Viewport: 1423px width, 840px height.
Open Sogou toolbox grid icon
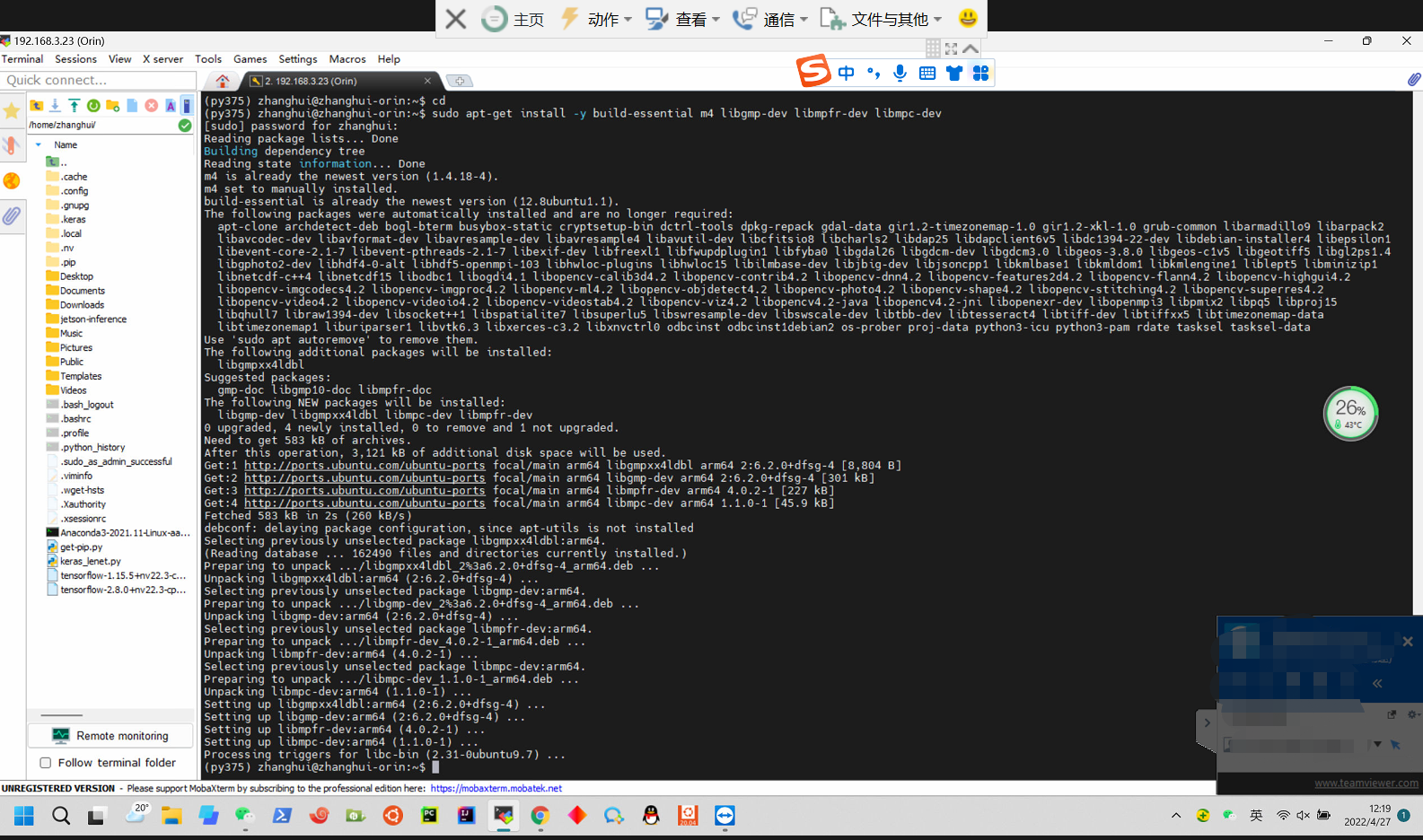pyautogui.click(x=980, y=74)
